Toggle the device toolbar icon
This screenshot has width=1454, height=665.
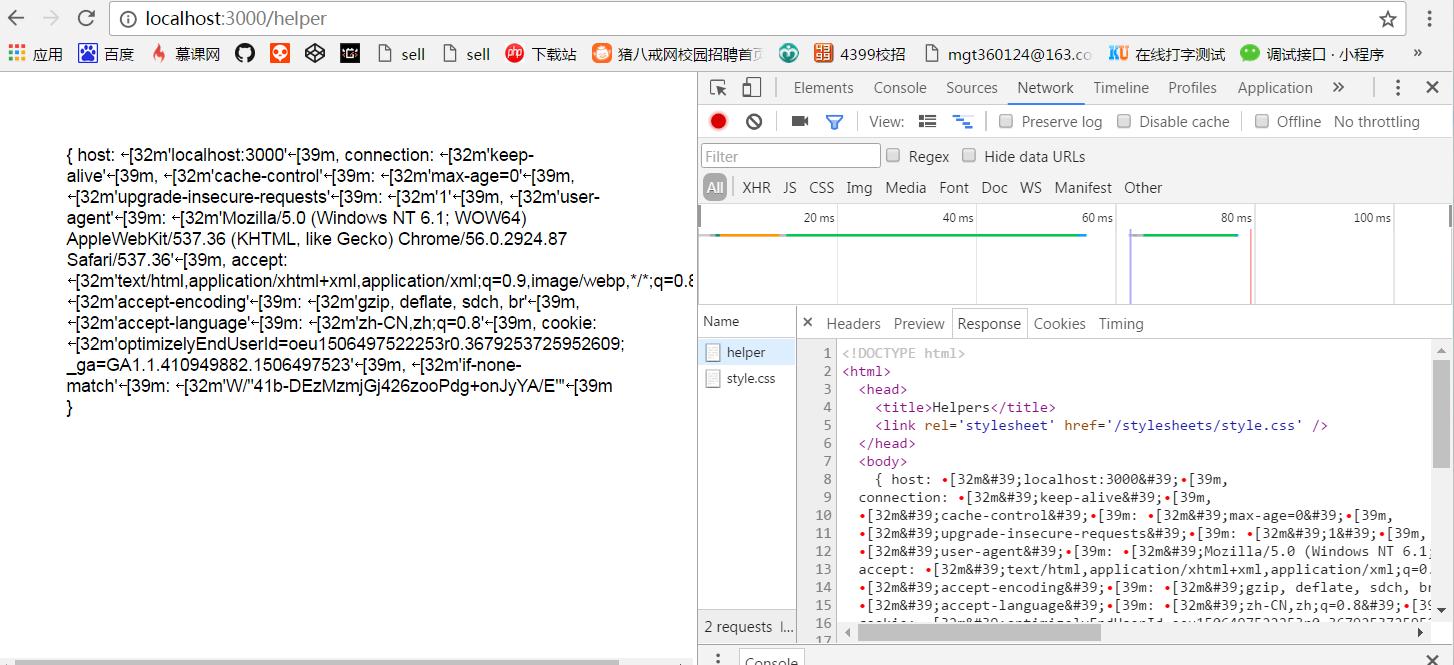752,88
